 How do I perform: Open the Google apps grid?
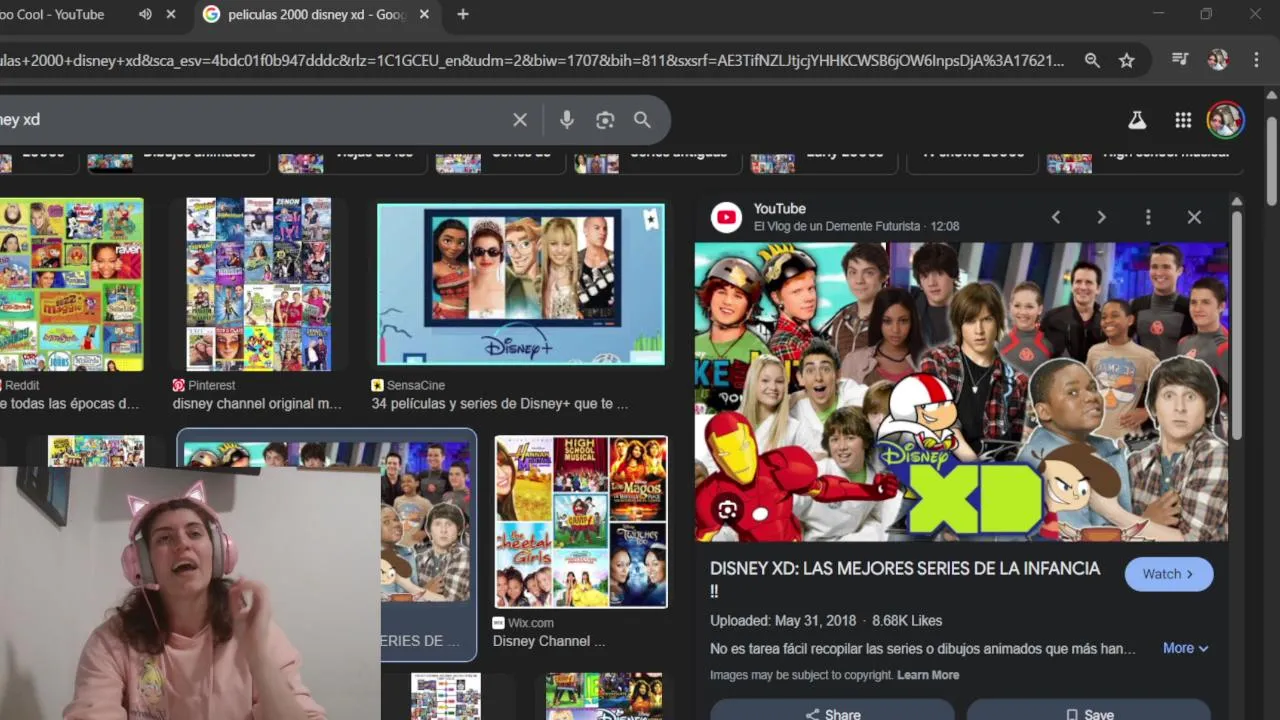(1183, 120)
